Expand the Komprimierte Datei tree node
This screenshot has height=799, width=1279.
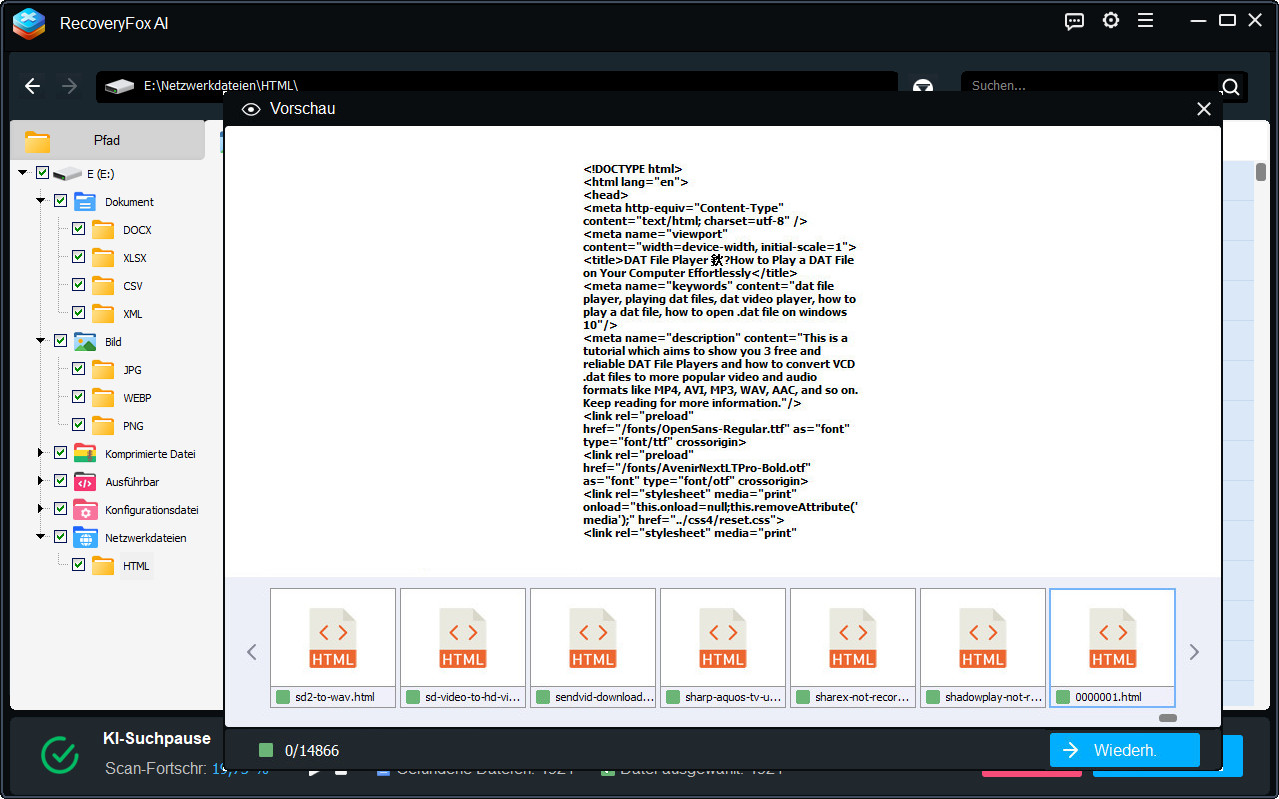pyautogui.click(x=41, y=453)
